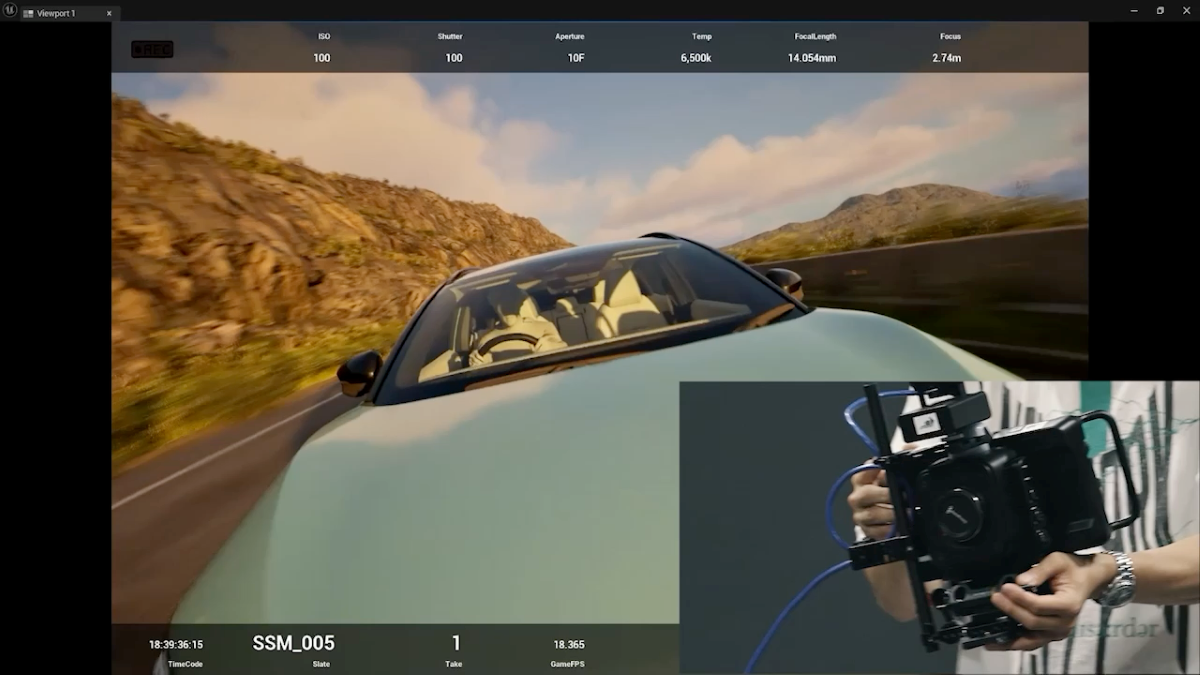The width and height of the screenshot is (1200, 675).
Task: Click the Viewport 1 tab icon
Action: click(x=28, y=13)
